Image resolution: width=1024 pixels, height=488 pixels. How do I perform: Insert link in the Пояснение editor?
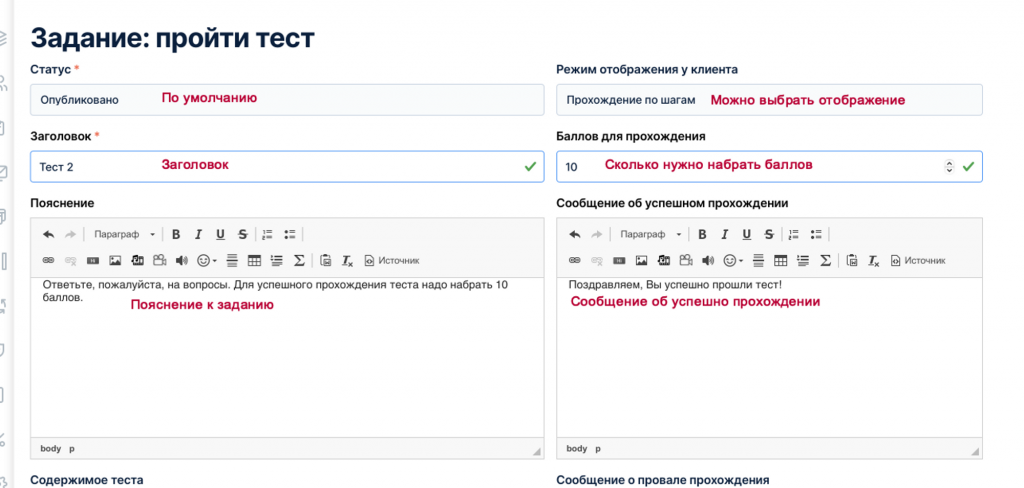pyautogui.click(x=48, y=261)
